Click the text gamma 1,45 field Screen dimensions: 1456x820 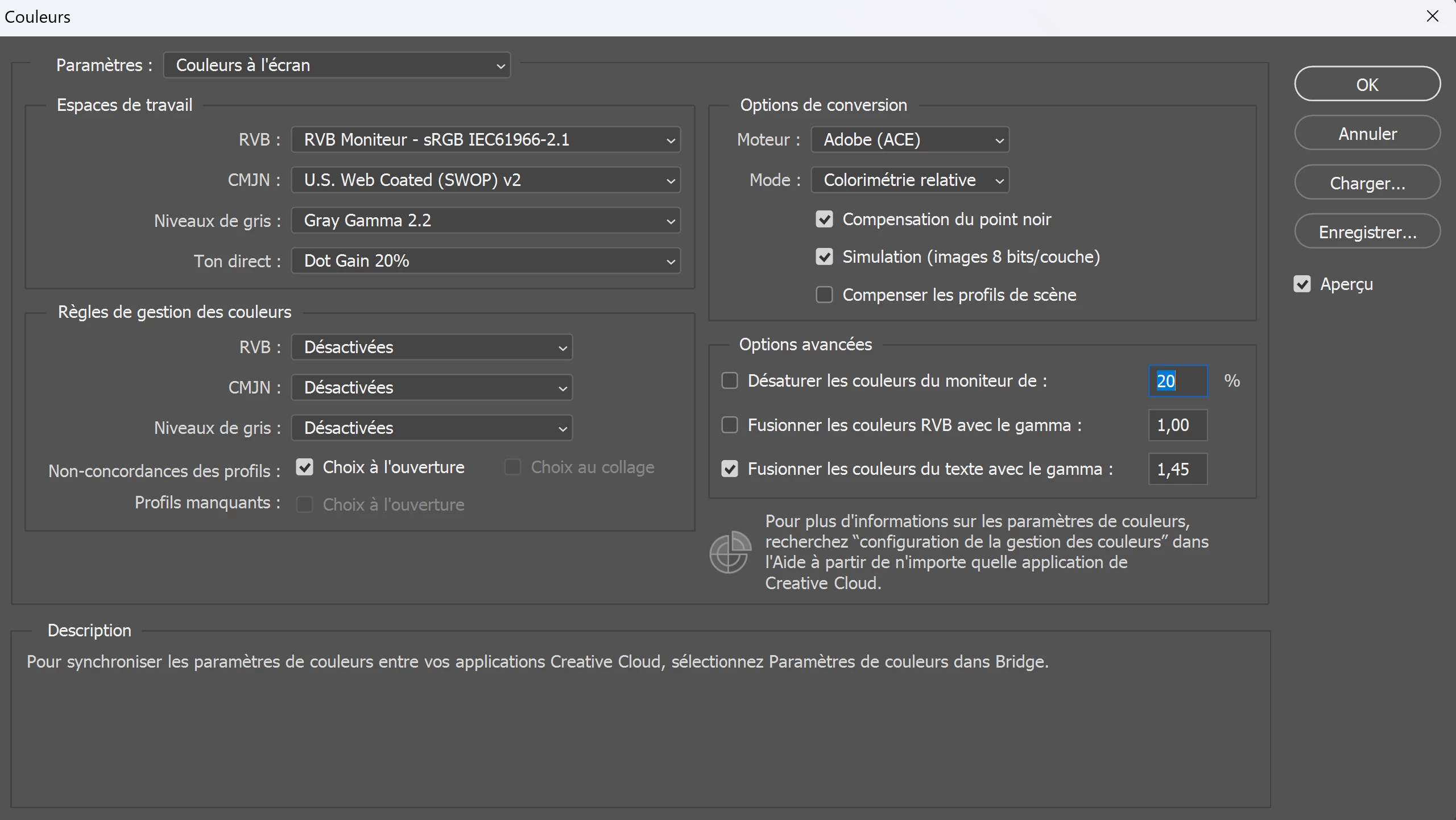pyautogui.click(x=1177, y=469)
